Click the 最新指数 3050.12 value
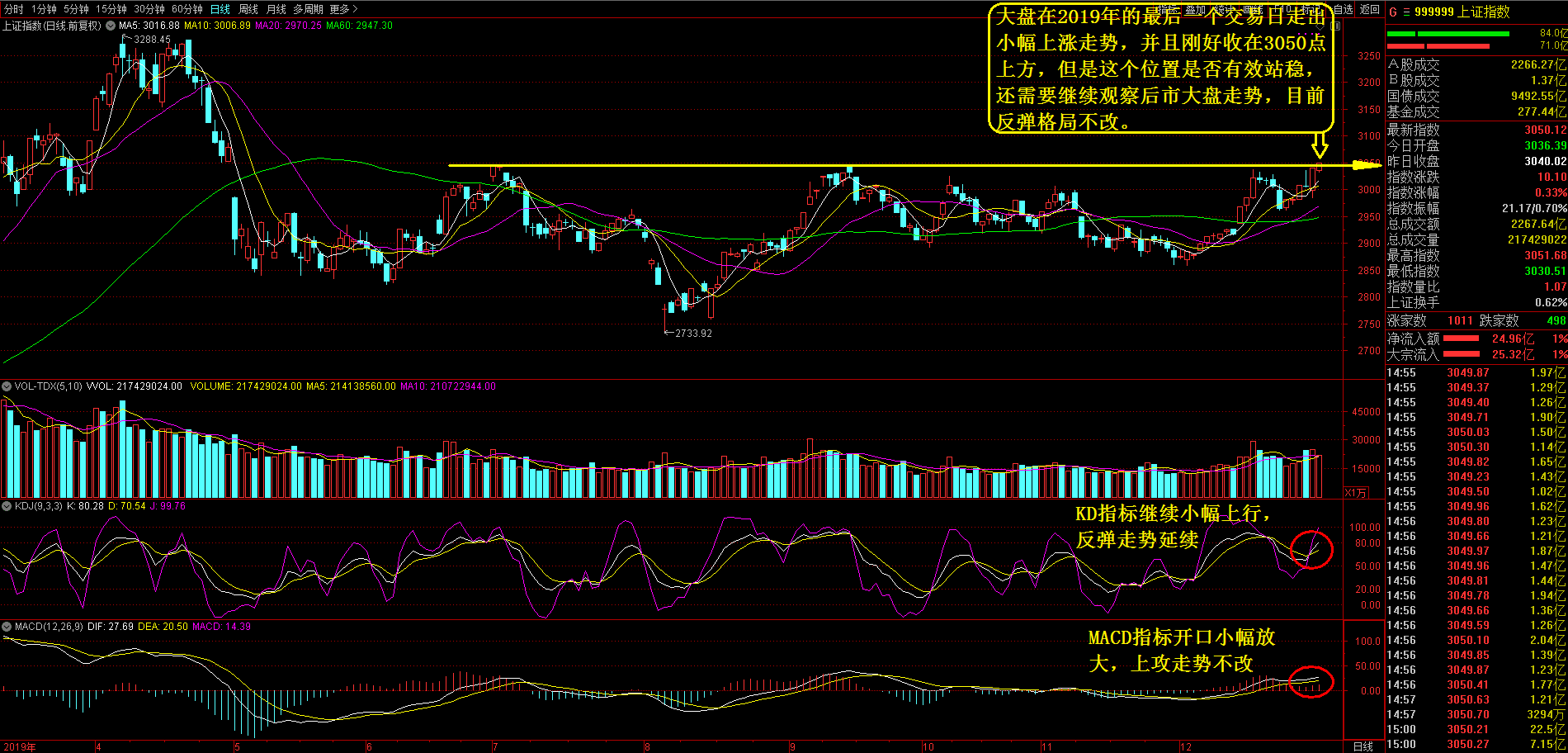The height and width of the screenshot is (753, 1568). 1545,130
